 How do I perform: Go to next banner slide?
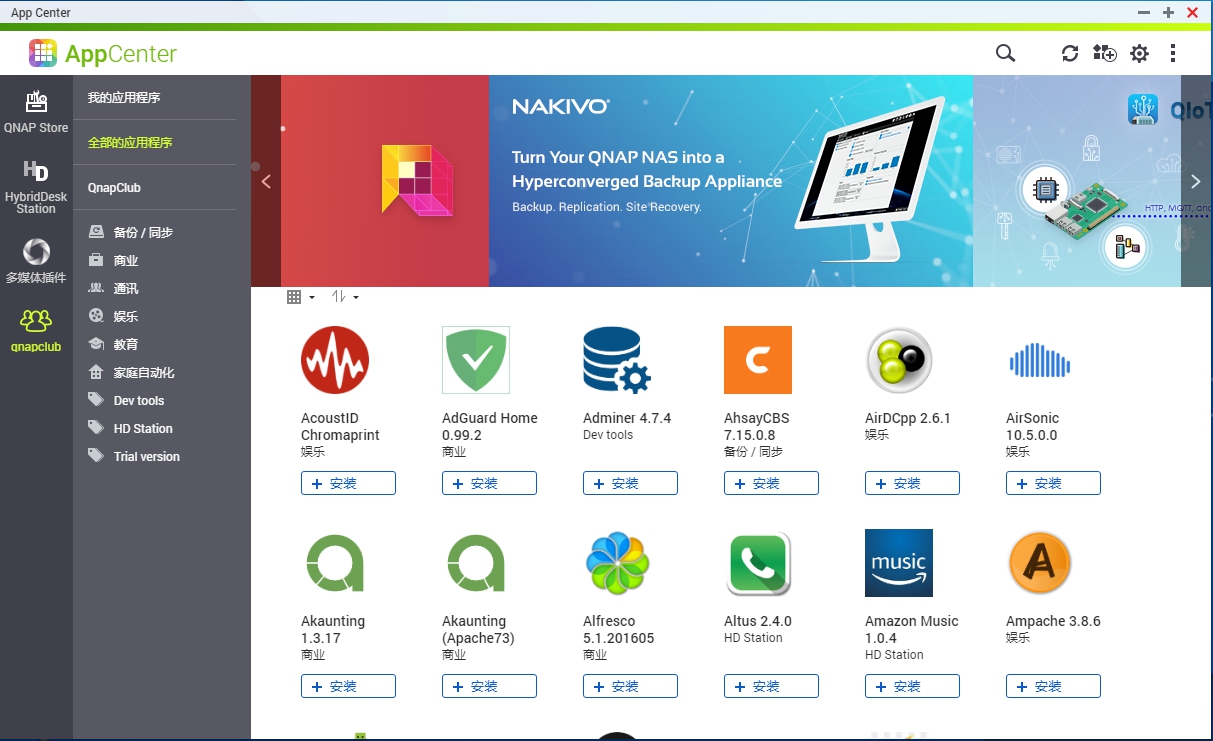[x=1196, y=181]
